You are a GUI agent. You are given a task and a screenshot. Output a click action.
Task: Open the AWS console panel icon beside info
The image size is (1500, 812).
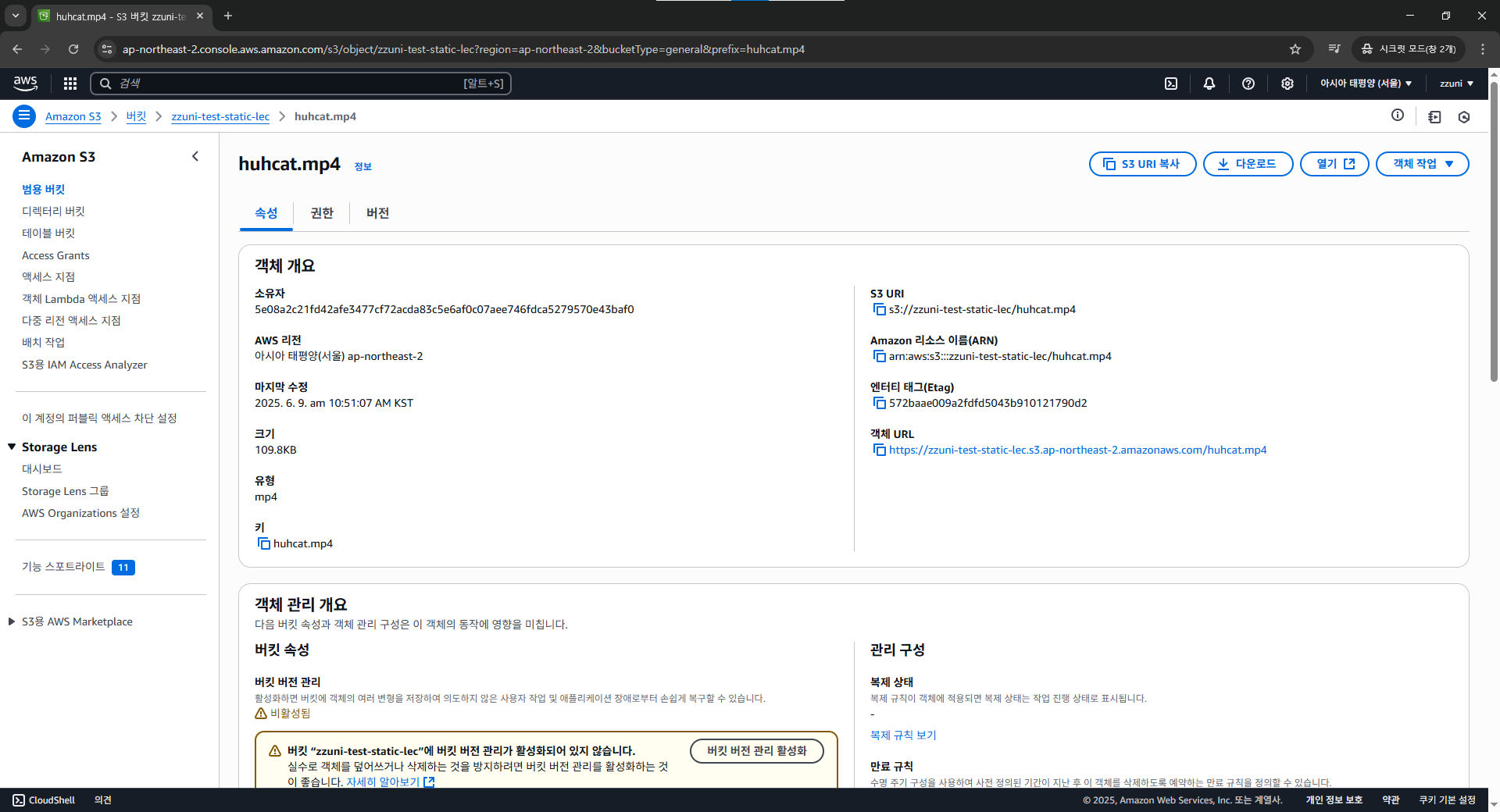1434,116
